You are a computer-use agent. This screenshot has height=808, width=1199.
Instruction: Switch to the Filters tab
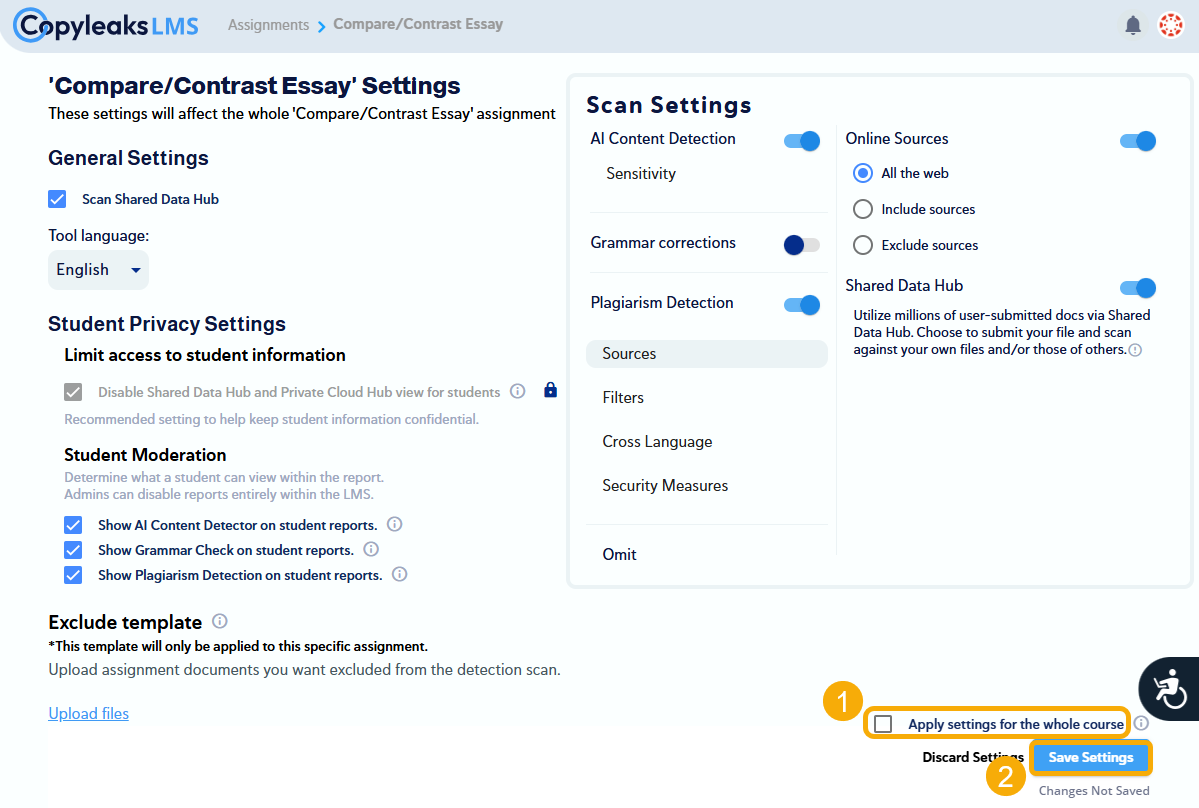[x=623, y=397]
